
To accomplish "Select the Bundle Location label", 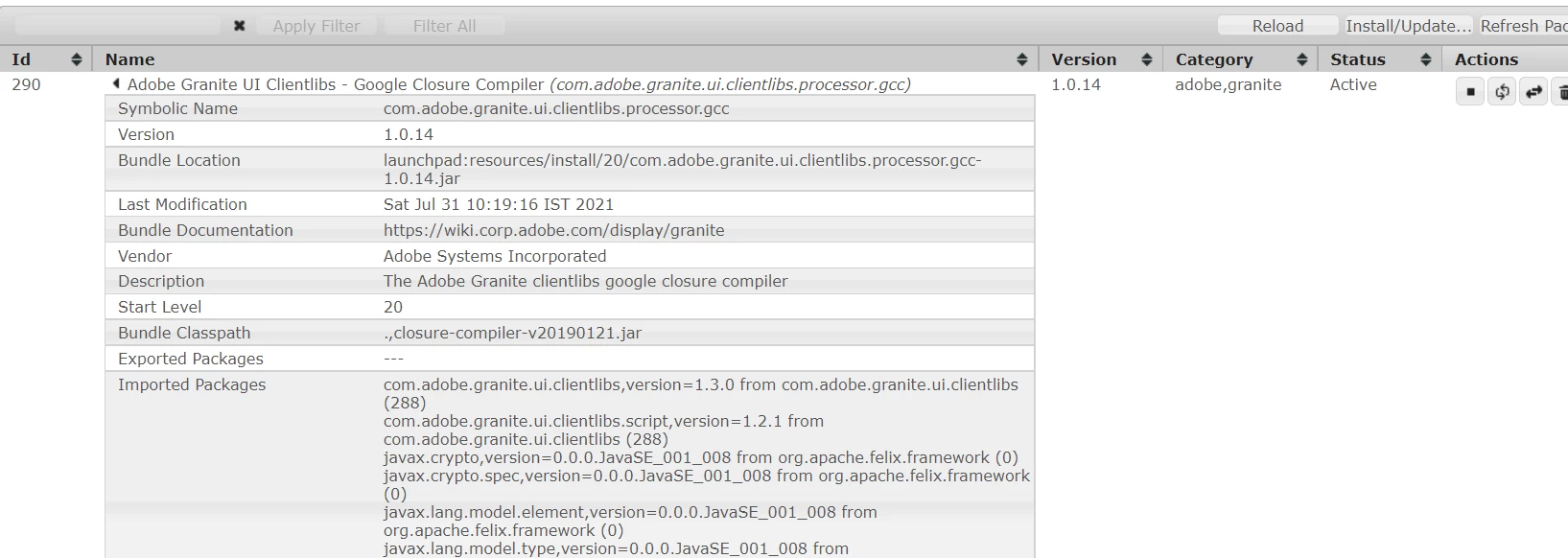I will point(179,160).
